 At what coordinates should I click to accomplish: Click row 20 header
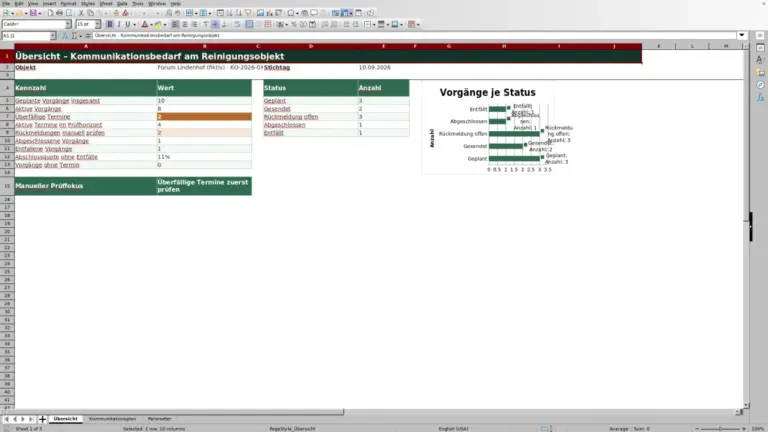7,231
